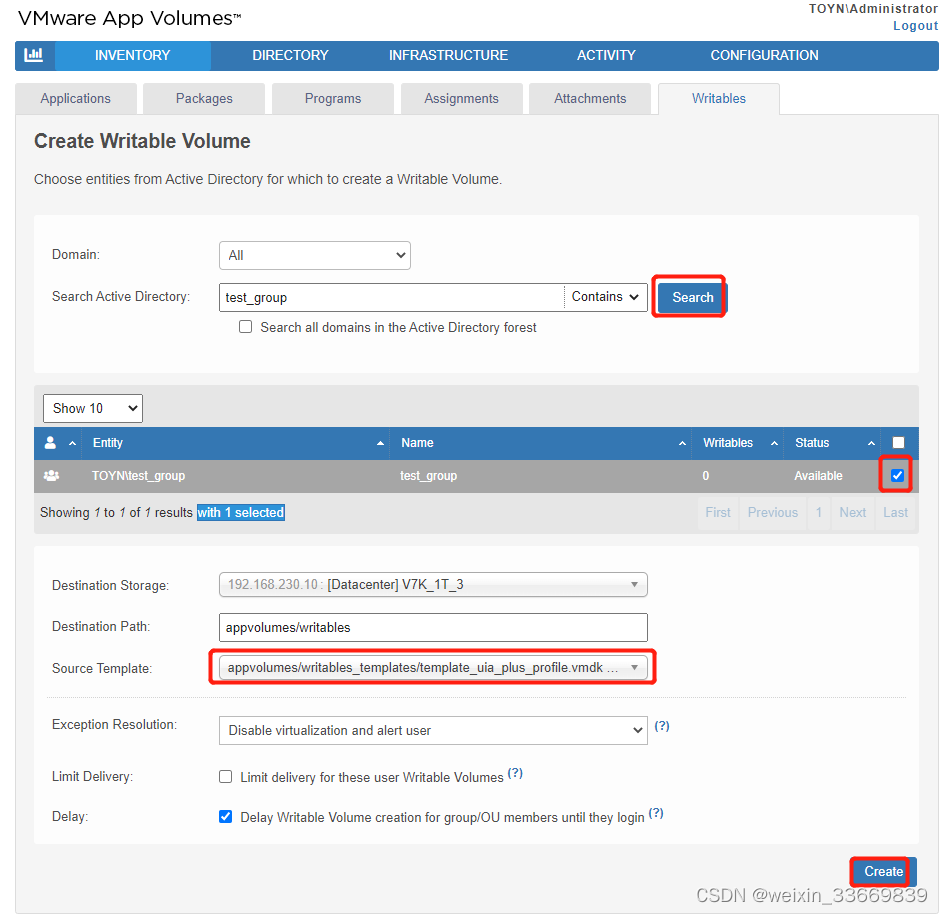
Task: Focus the Search Active Directory input field
Action: (391, 297)
